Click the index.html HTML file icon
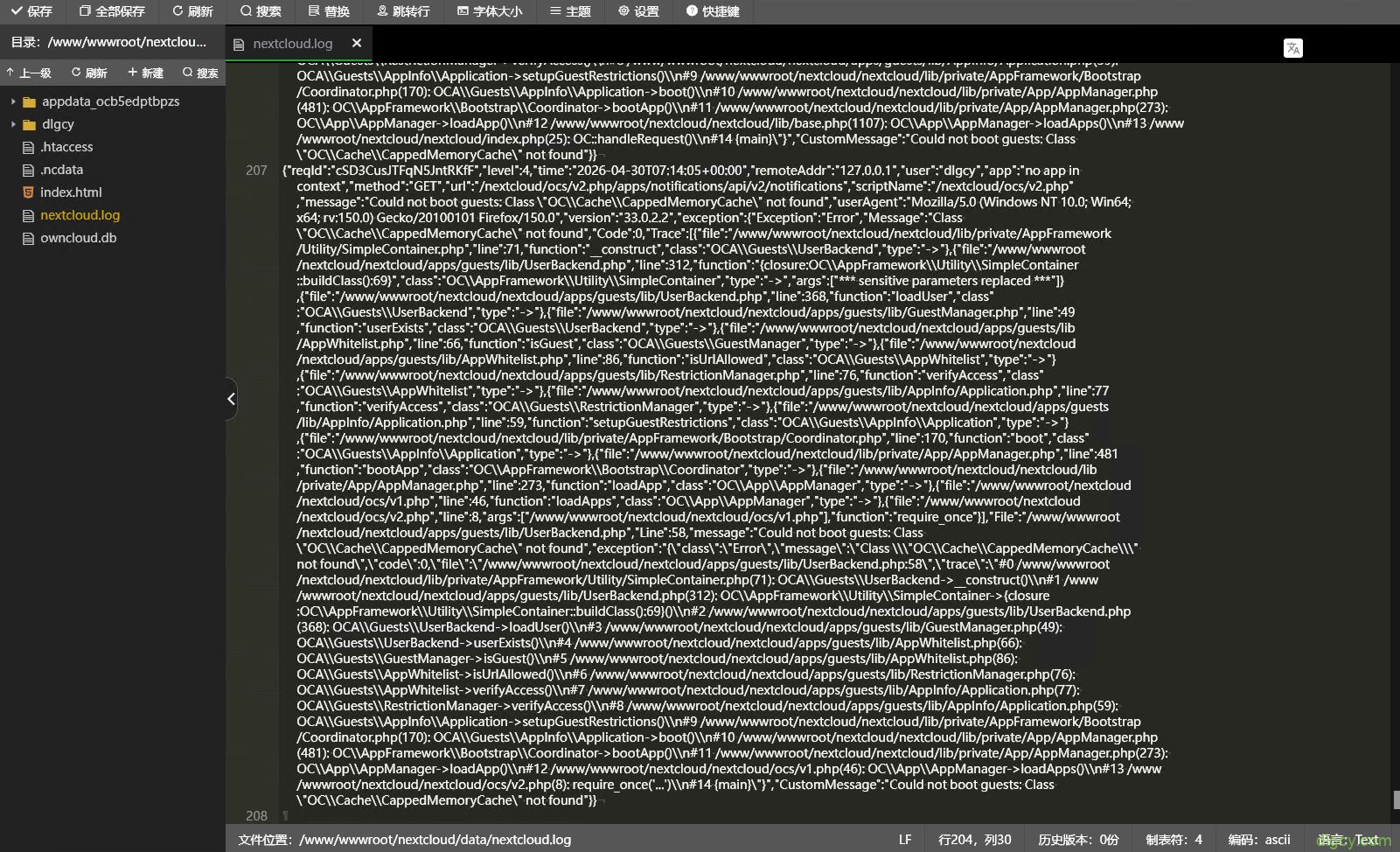The height and width of the screenshot is (852, 1400). pyautogui.click(x=28, y=192)
